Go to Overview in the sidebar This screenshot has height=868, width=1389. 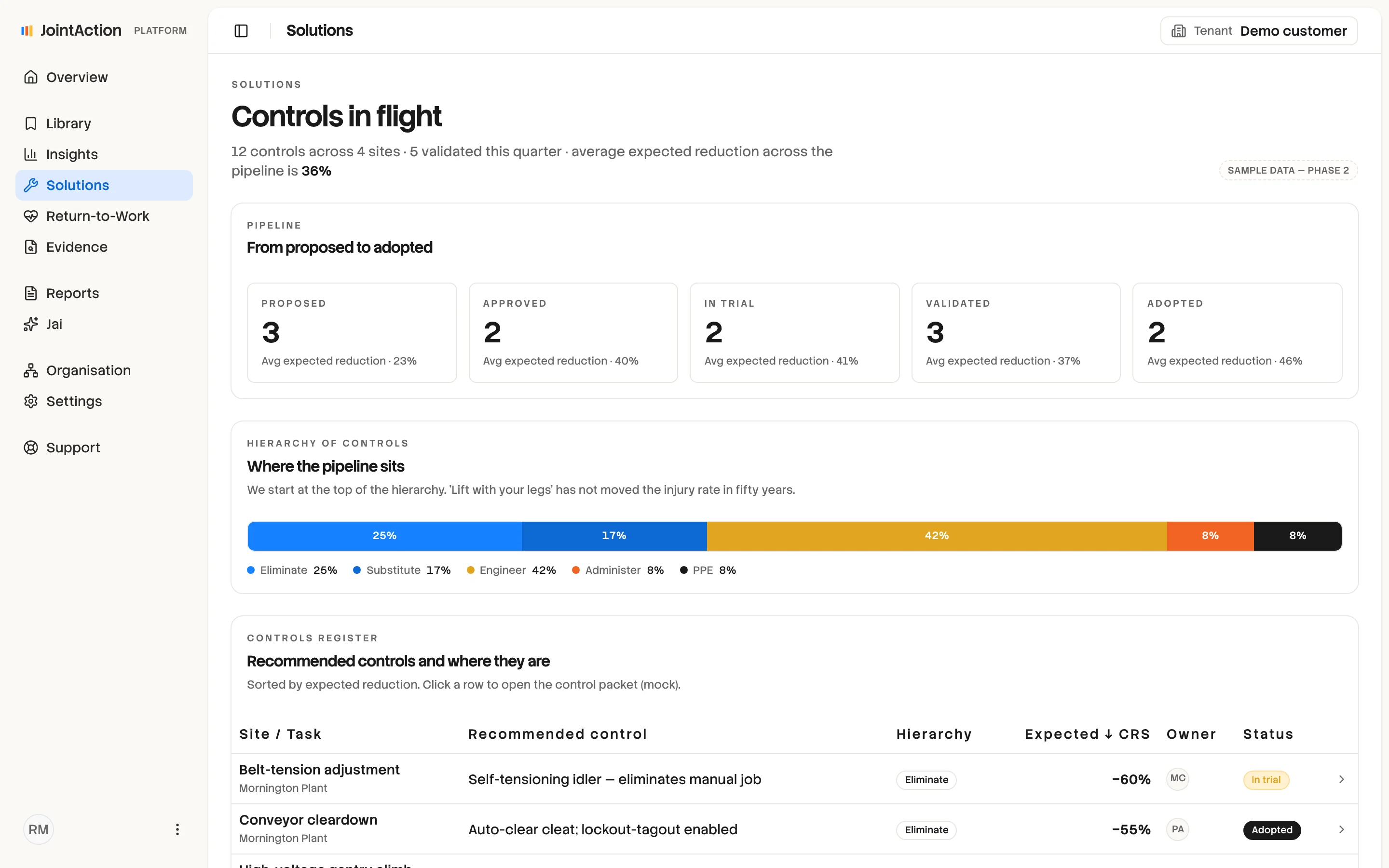click(104, 77)
